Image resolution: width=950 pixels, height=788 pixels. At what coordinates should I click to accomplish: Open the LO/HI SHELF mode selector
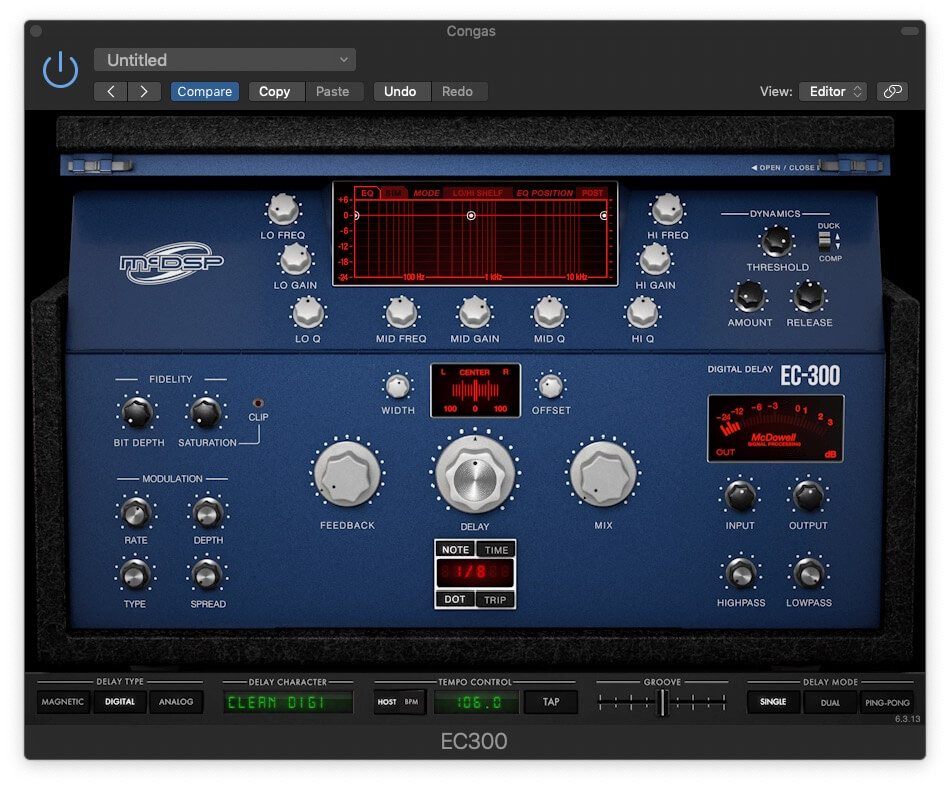pyautogui.click(x=477, y=193)
